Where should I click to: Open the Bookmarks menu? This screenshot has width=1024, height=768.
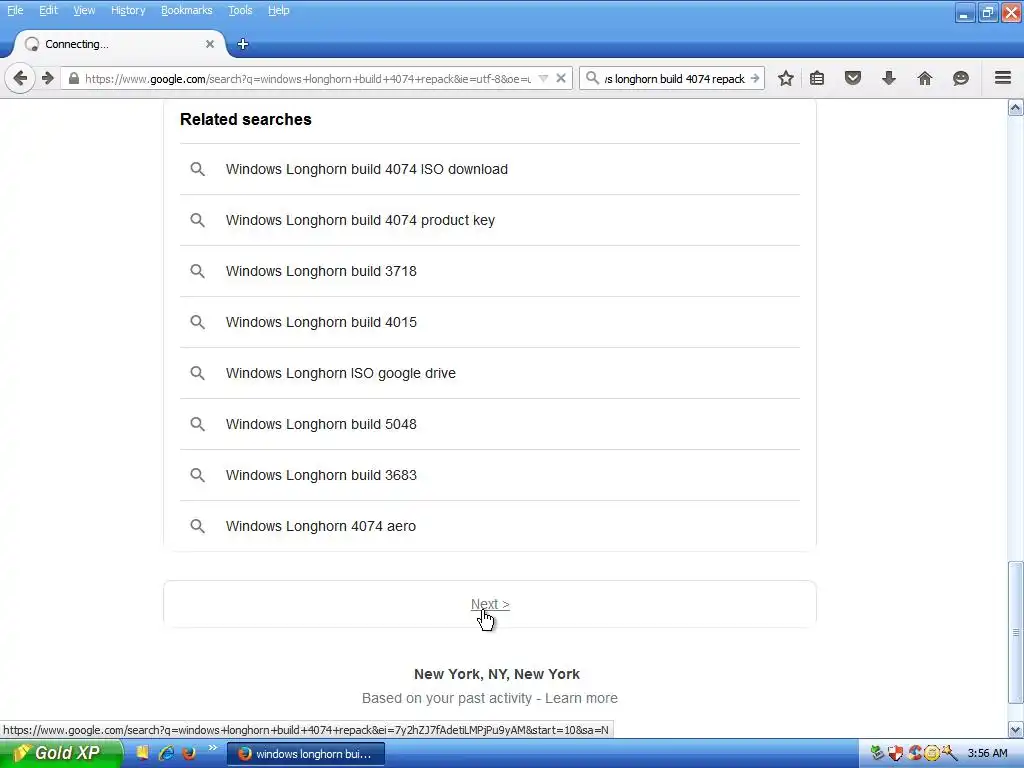click(186, 10)
